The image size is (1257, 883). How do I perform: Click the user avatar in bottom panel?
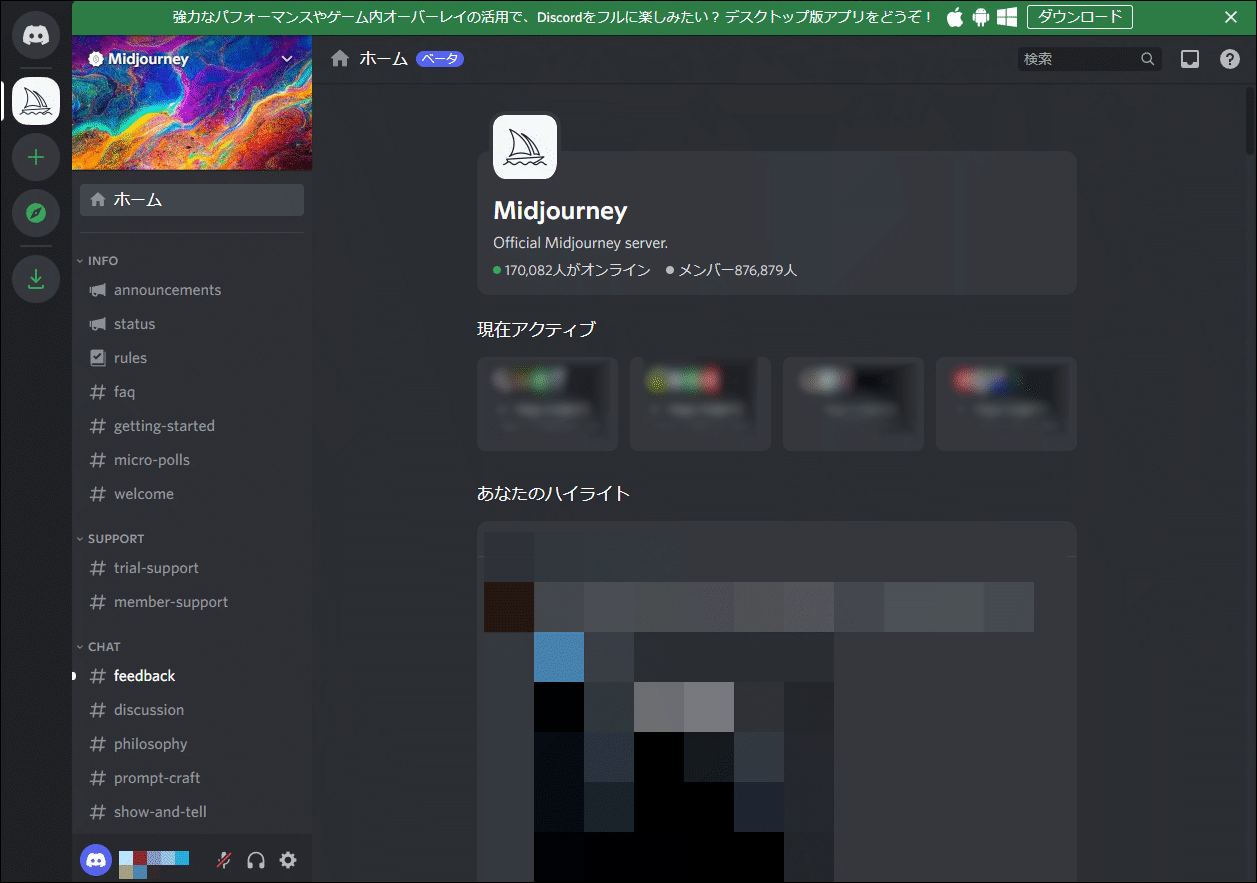96,860
